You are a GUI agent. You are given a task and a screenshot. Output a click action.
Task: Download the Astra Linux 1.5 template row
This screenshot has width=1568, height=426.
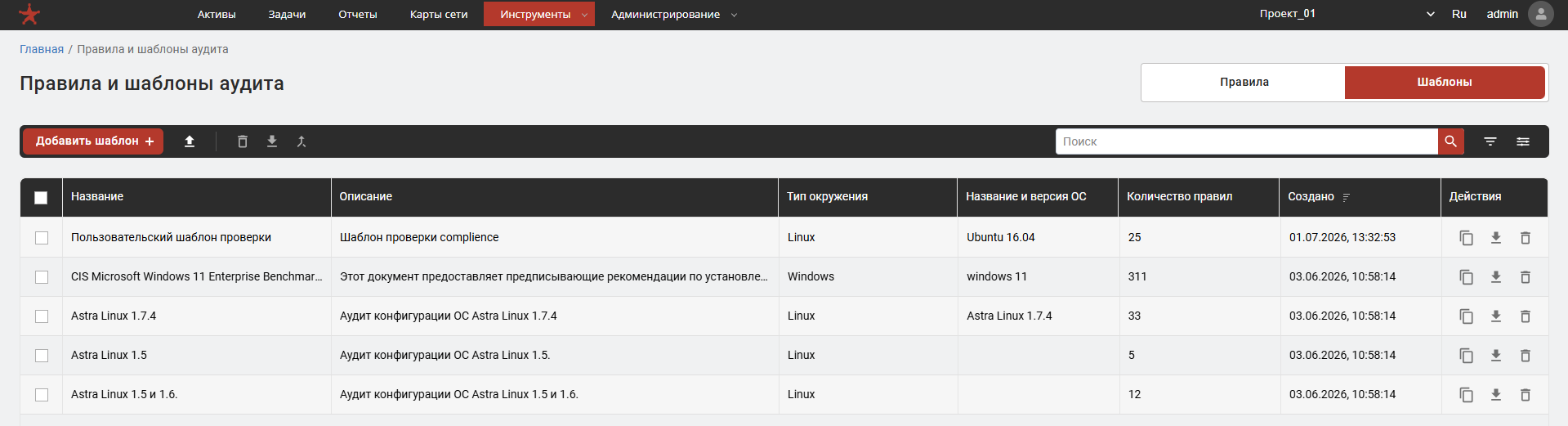[x=1496, y=356]
